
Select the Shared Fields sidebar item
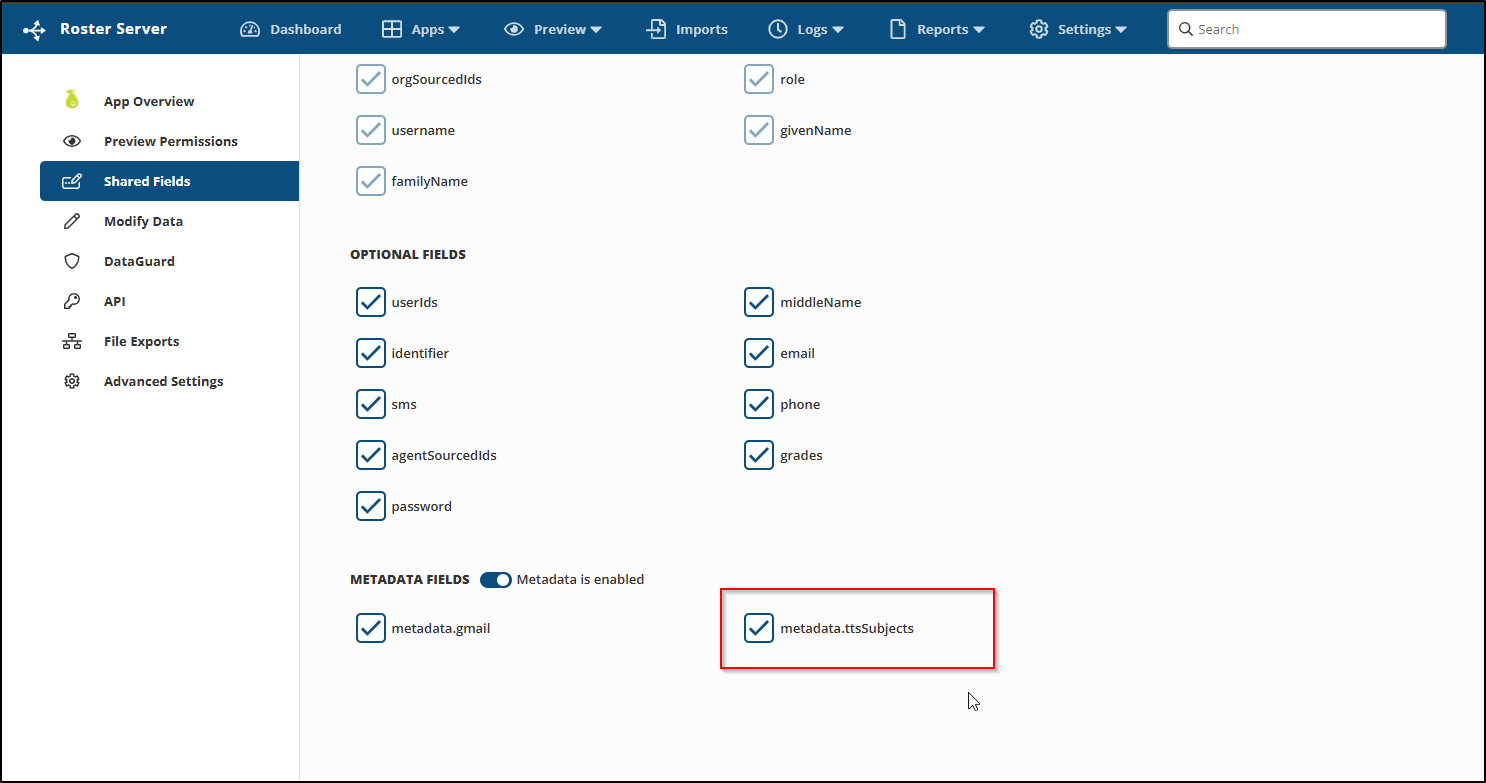[169, 181]
